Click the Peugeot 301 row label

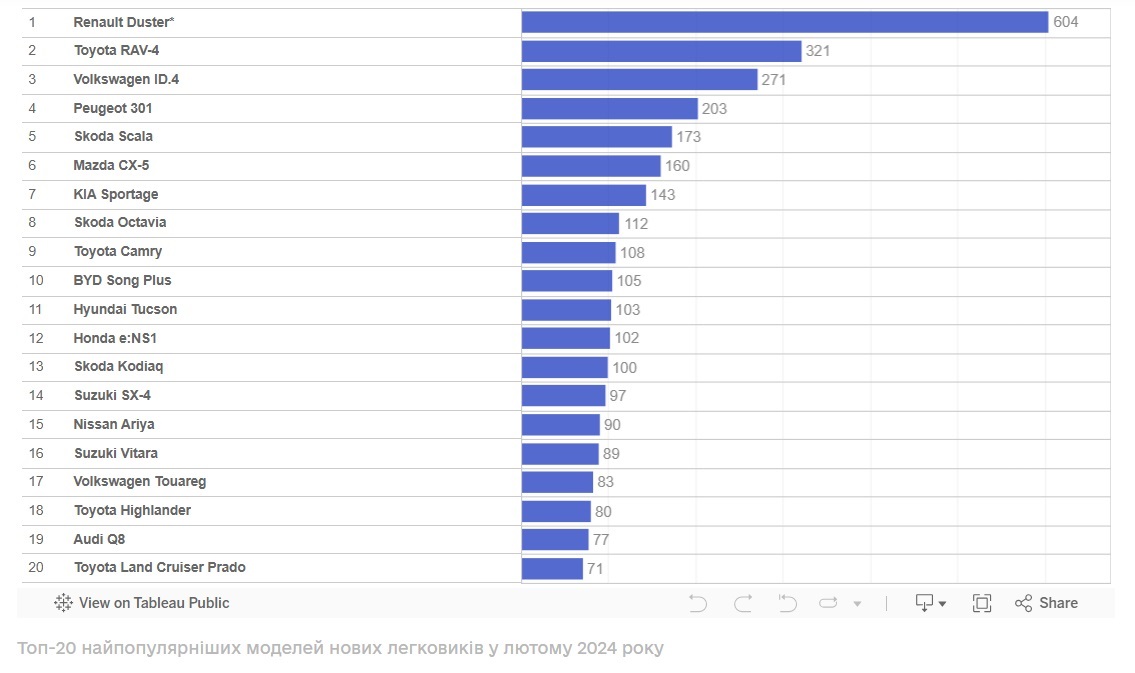pos(113,108)
